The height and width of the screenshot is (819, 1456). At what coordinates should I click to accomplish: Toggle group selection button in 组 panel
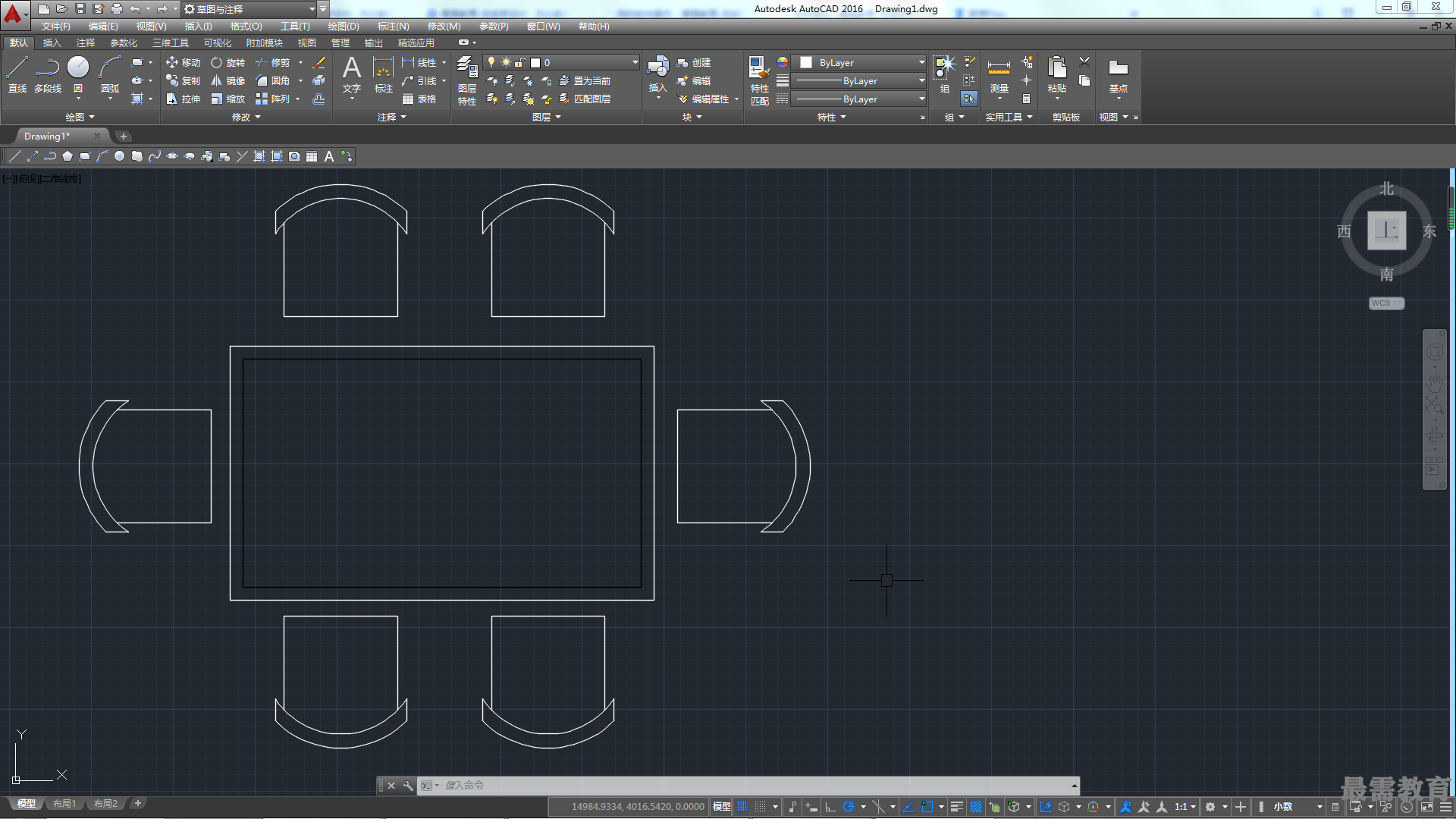(x=969, y=99)
